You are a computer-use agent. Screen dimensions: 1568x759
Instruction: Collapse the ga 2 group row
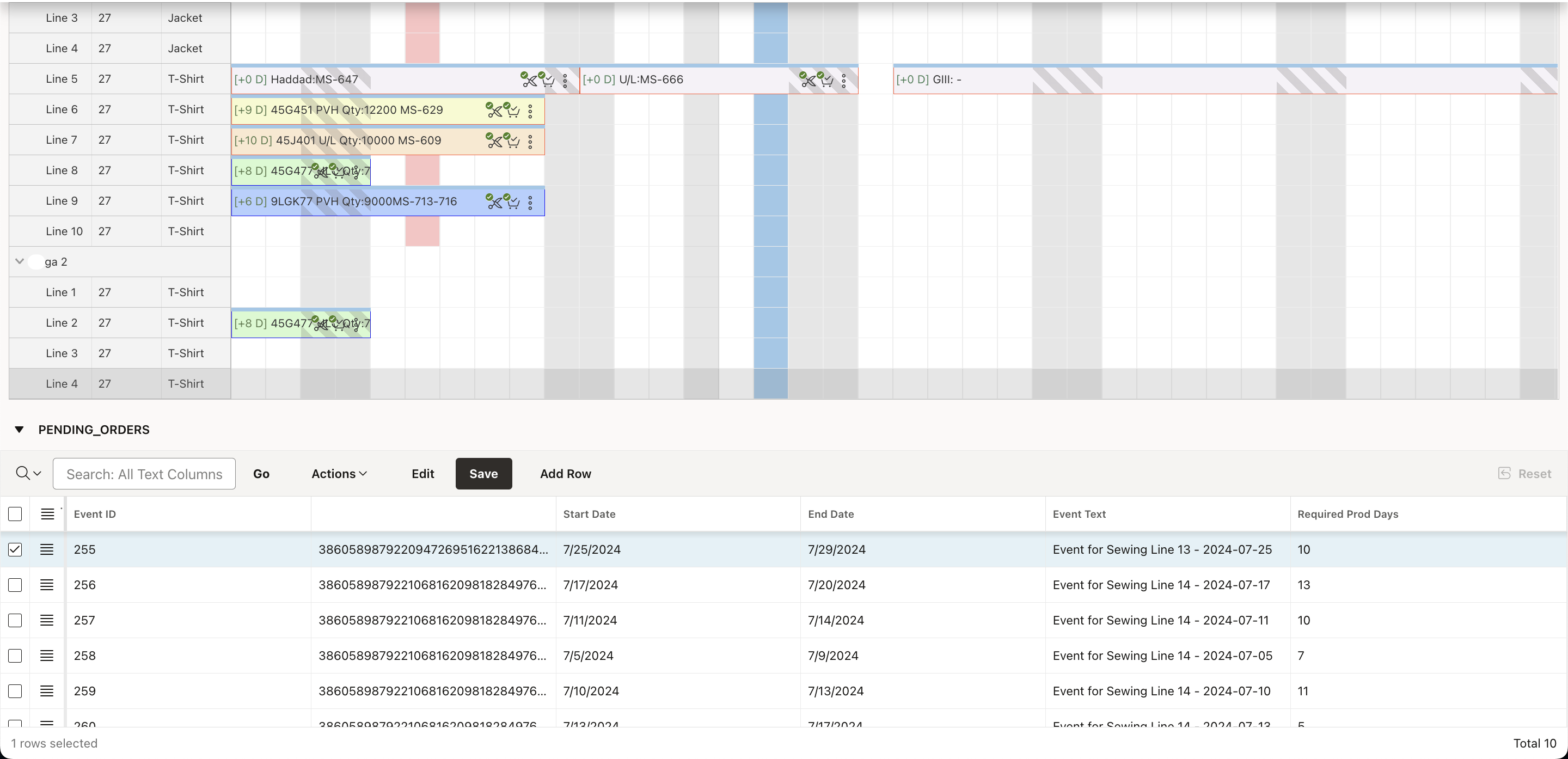point(20,262)
